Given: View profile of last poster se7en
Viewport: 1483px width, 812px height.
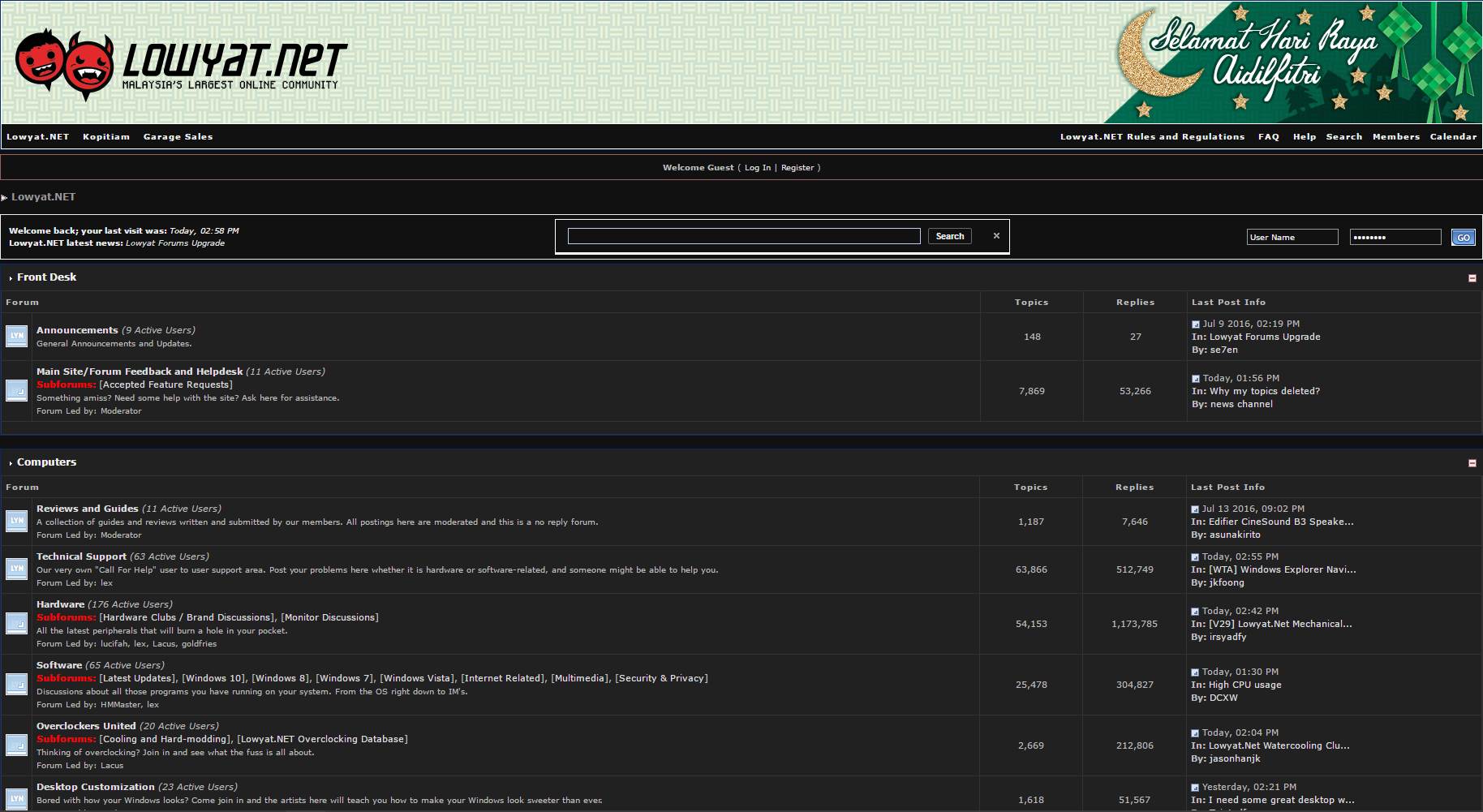Looking at the screenshot, I should (x=1224, y=350).
